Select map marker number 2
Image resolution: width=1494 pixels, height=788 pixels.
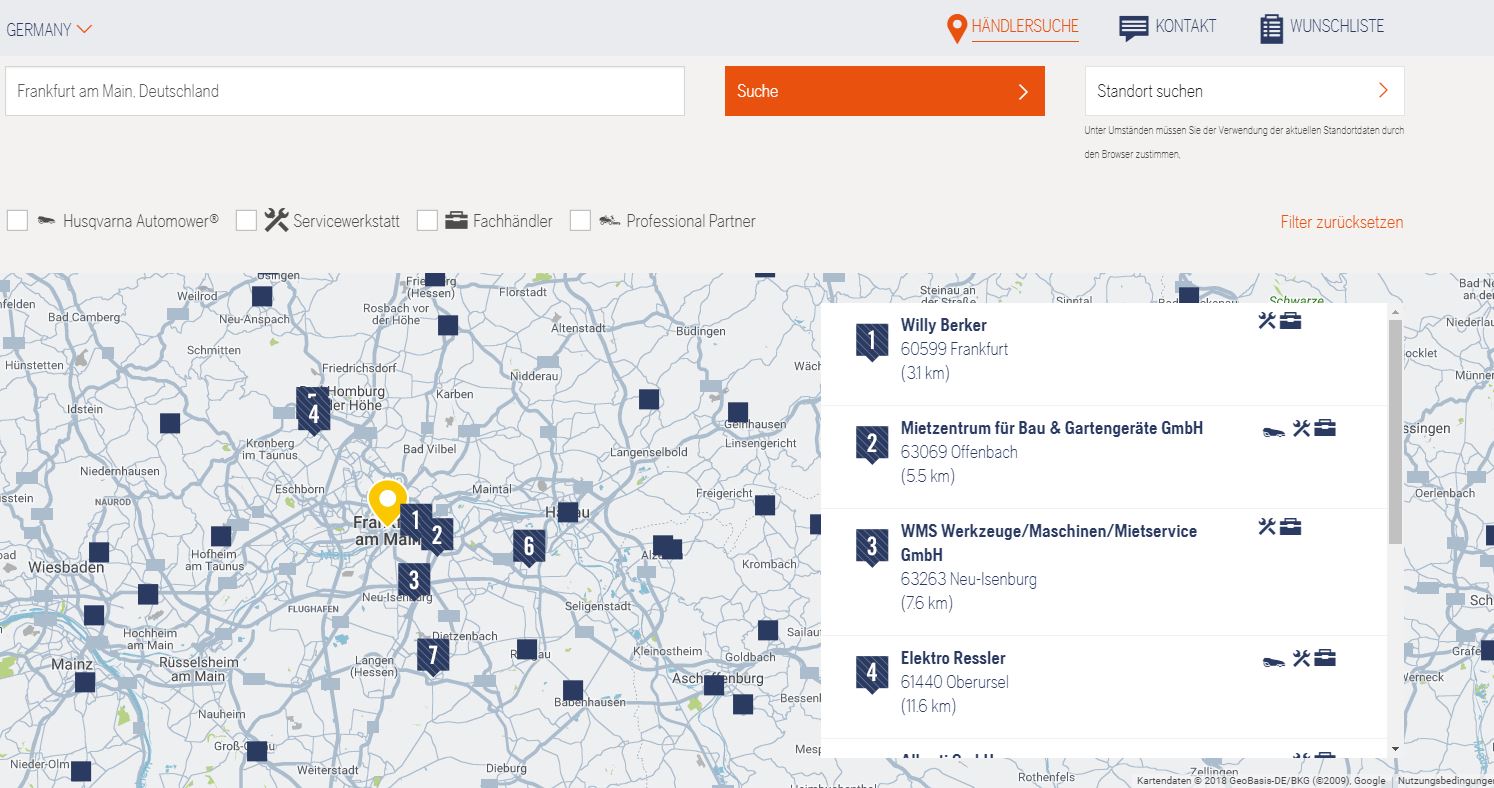436,537
